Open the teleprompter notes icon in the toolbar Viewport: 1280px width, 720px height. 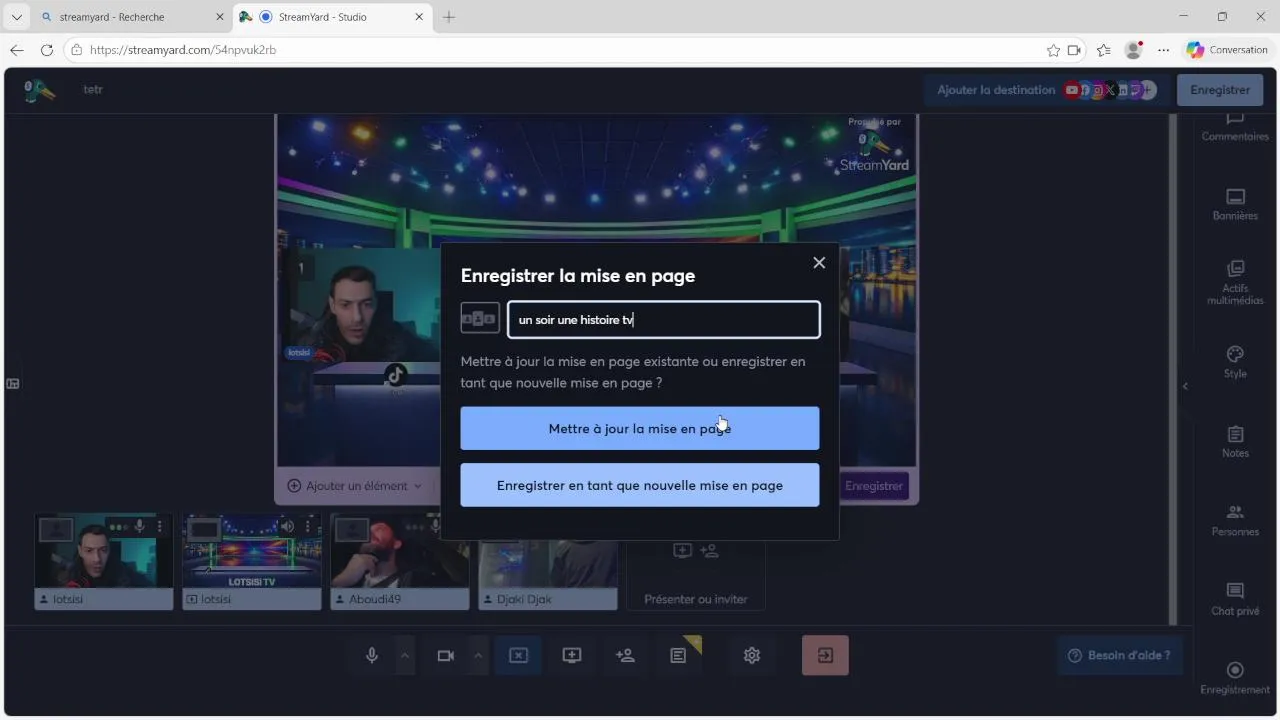pyautogui.click(x=679, y=655)
